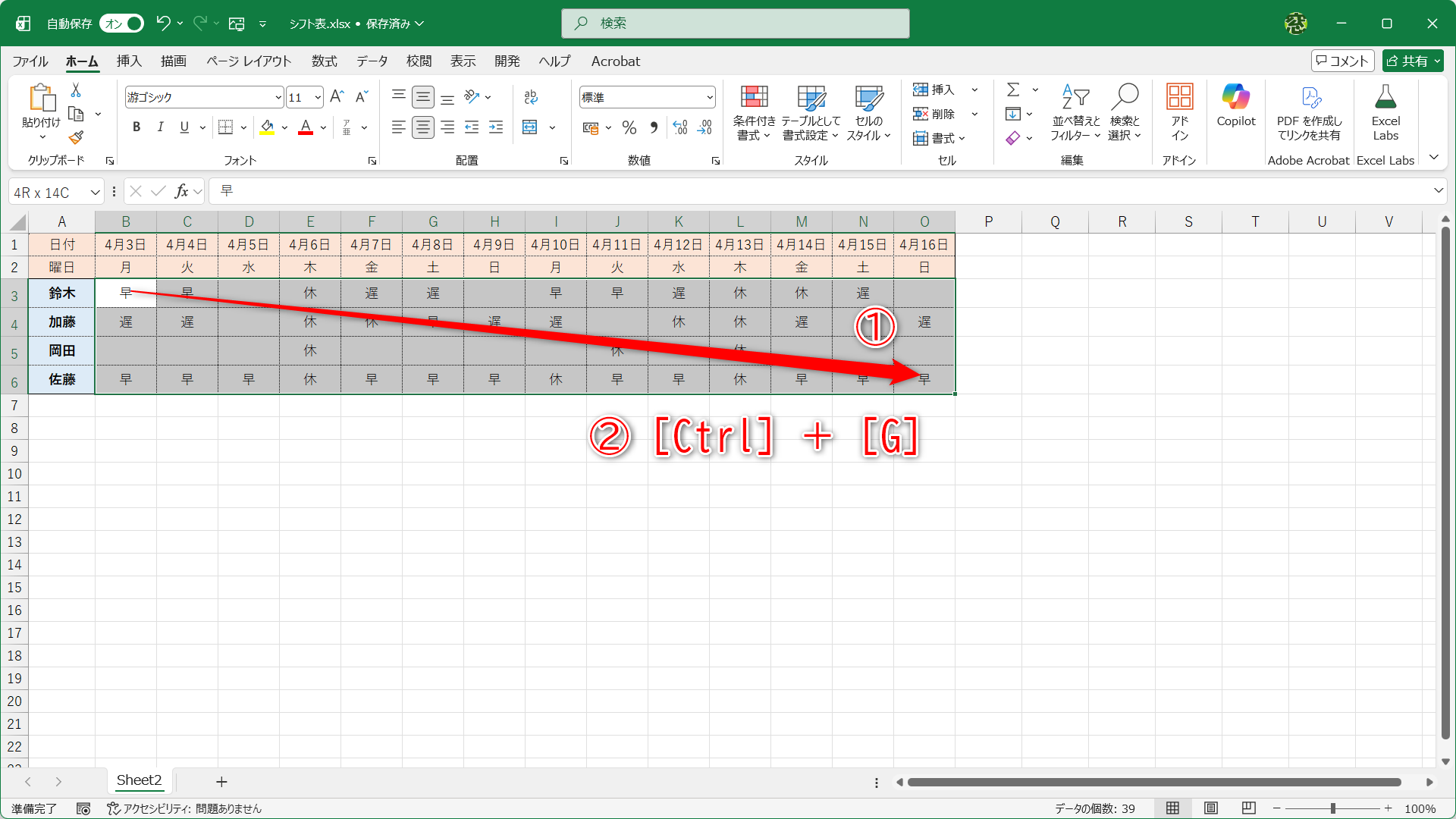Toggle Bold formatting button
The height and width of the screenshot is (819, 1456).
coord(136,127)
